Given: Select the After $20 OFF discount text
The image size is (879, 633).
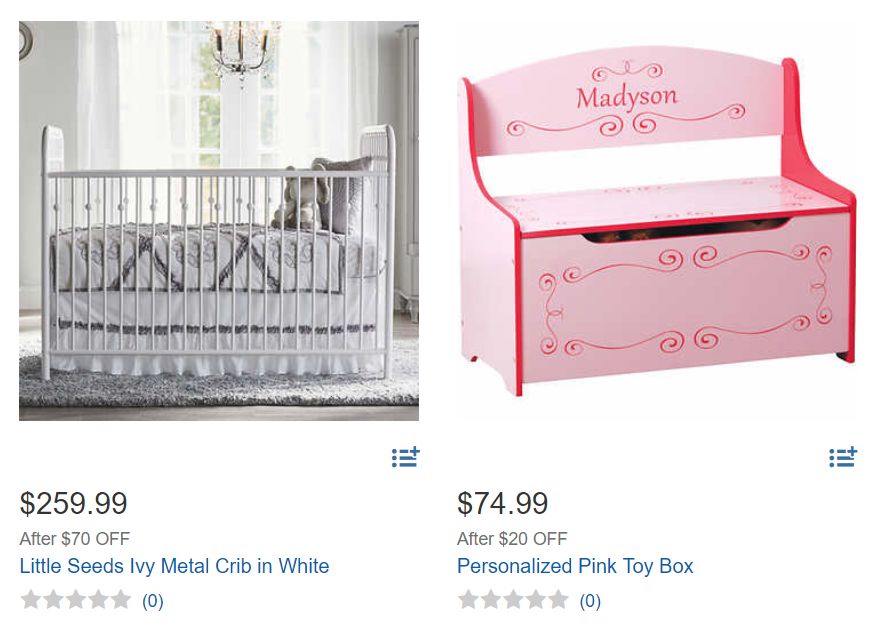Looking at the screenshot, I should pos(512,539).
